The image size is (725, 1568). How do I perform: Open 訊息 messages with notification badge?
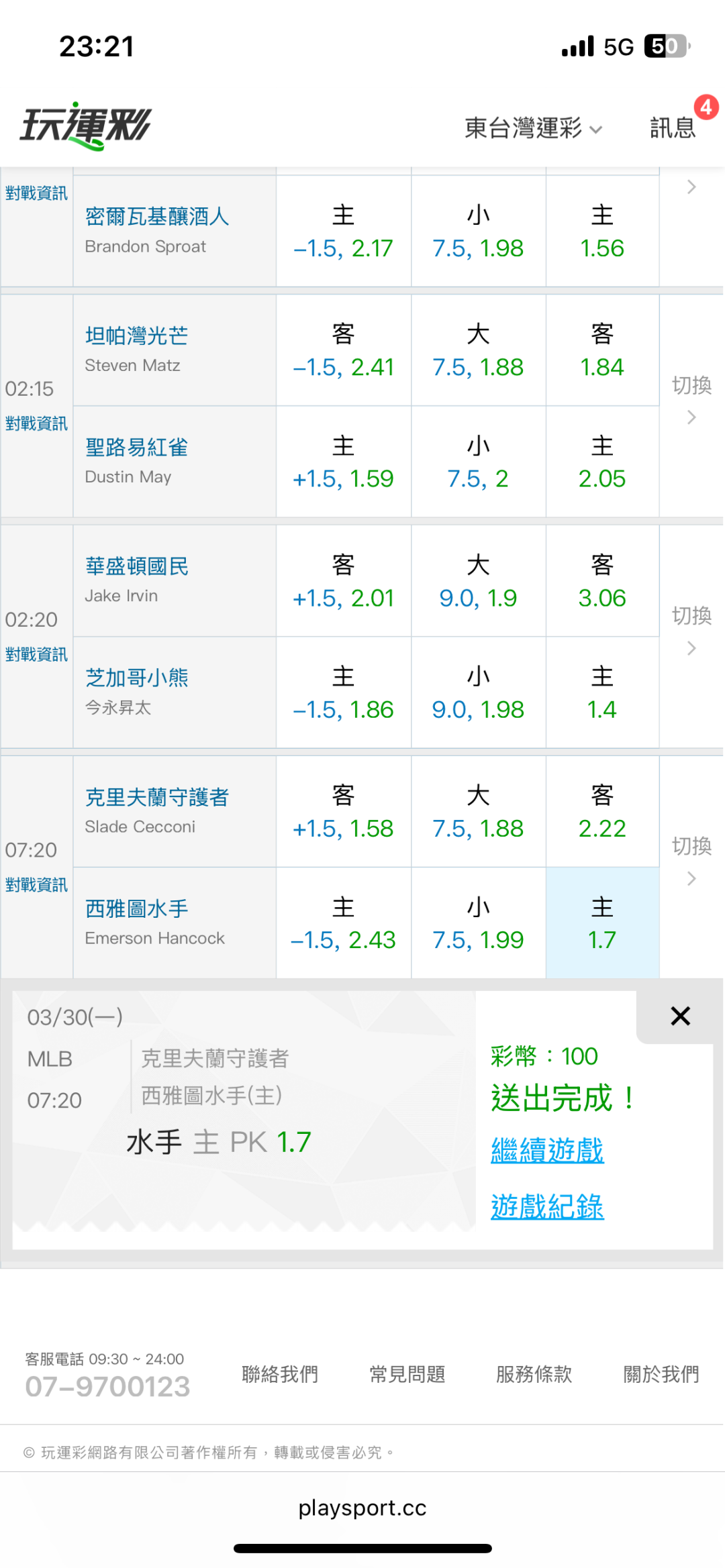pos(673,127)
